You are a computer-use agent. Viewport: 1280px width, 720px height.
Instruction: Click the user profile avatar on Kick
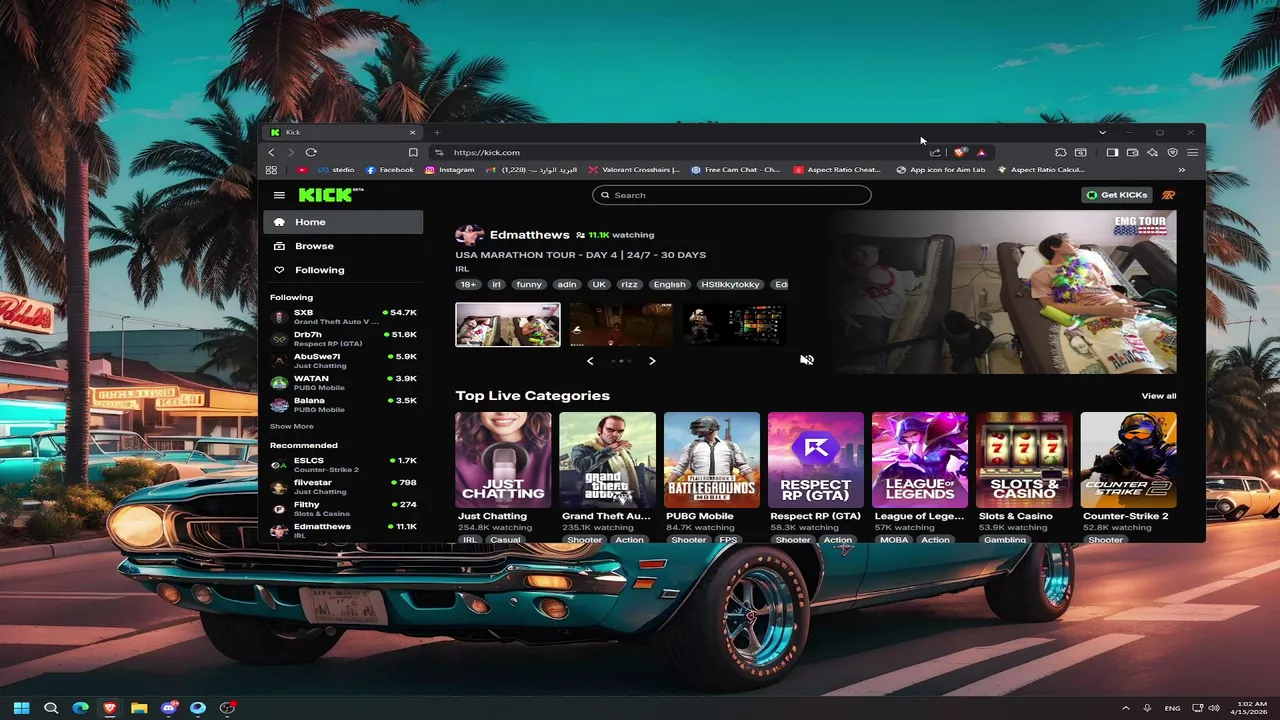1168,195
